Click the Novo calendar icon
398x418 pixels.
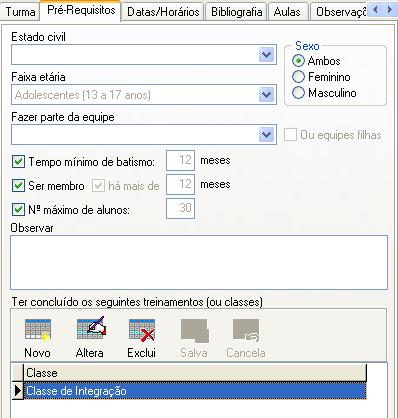tap(38, 330)
